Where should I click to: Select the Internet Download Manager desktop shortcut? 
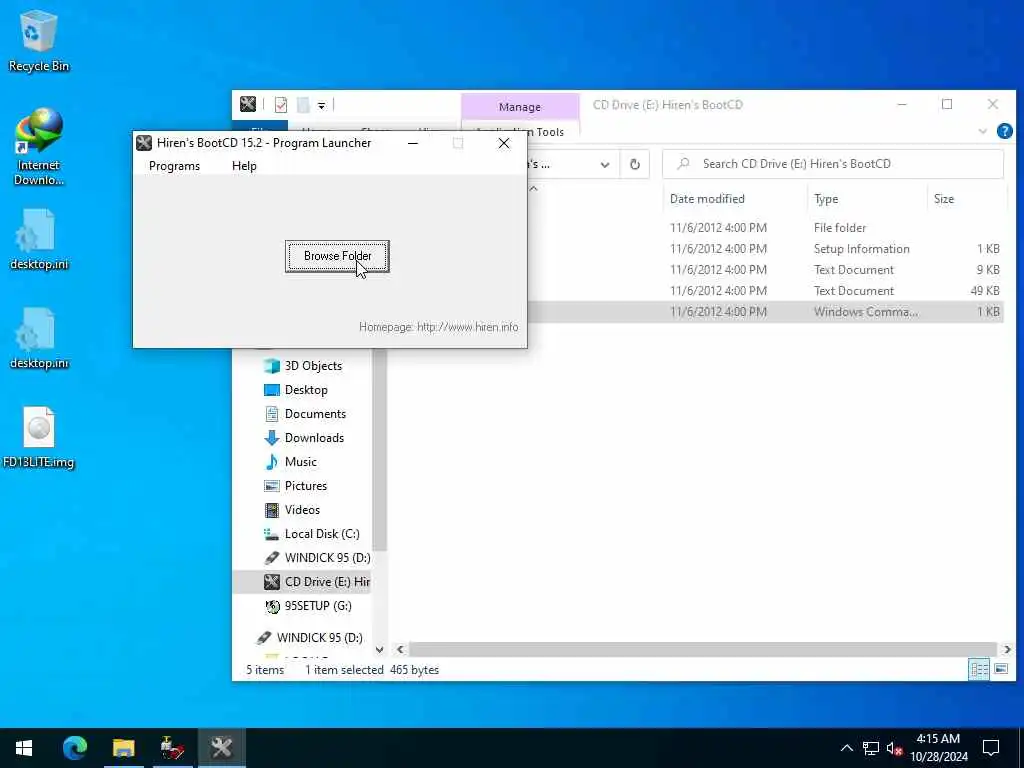39,148
